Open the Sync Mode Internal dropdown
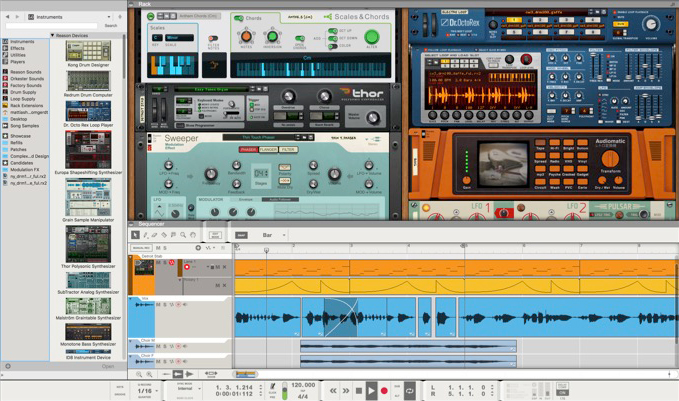Viewport: 679px width, 401px height. (189, 388)
